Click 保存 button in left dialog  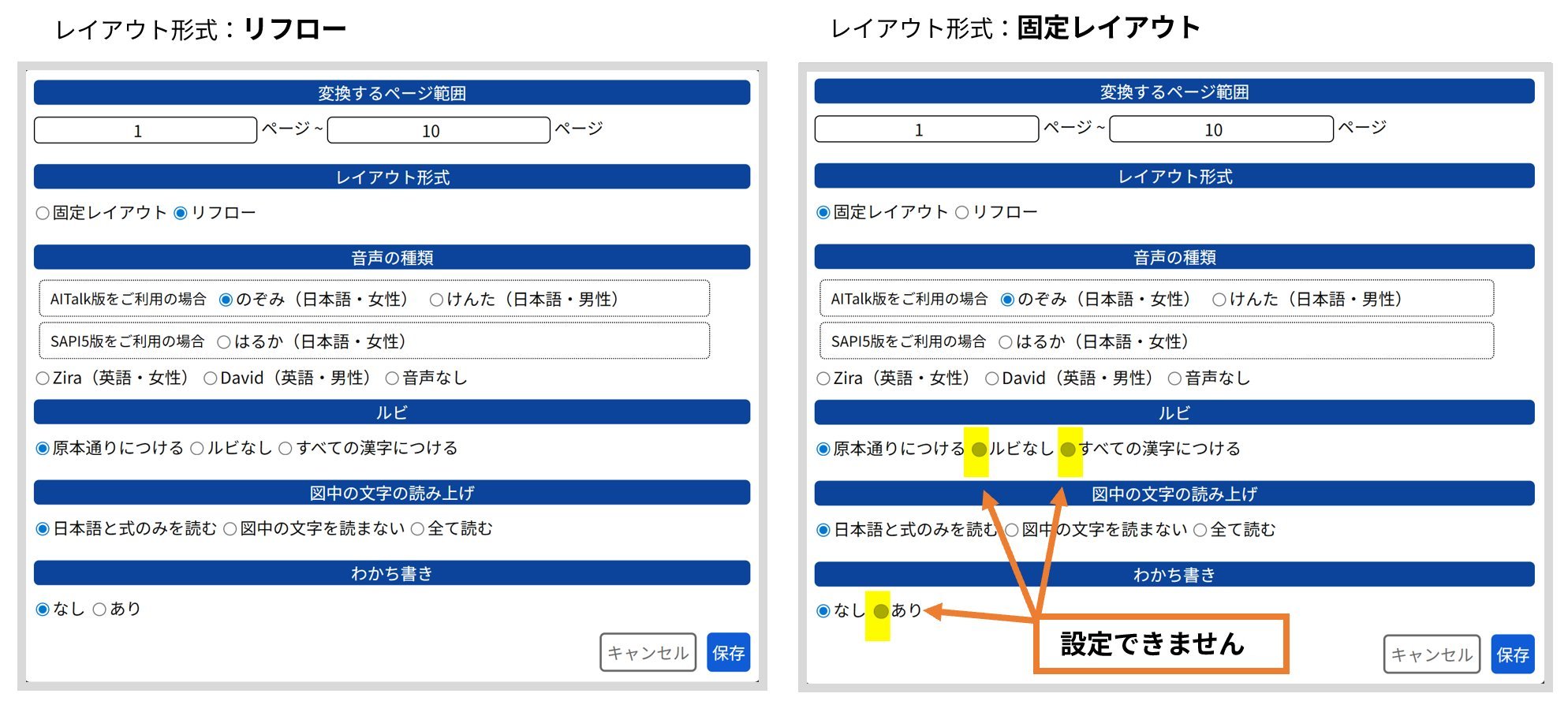[x=727, y=653]
